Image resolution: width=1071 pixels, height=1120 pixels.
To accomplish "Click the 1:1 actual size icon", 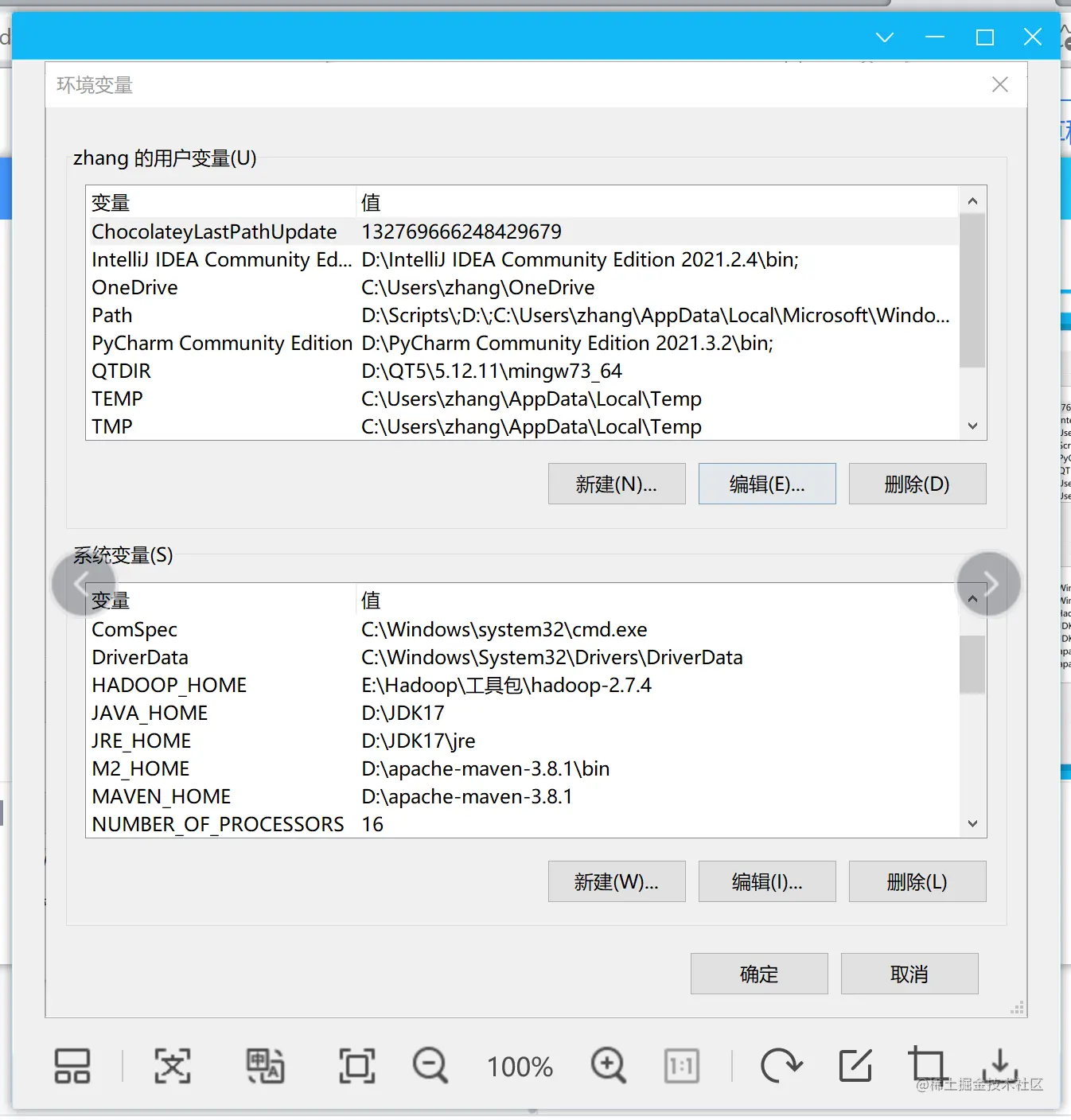I will coord(682,1066).
